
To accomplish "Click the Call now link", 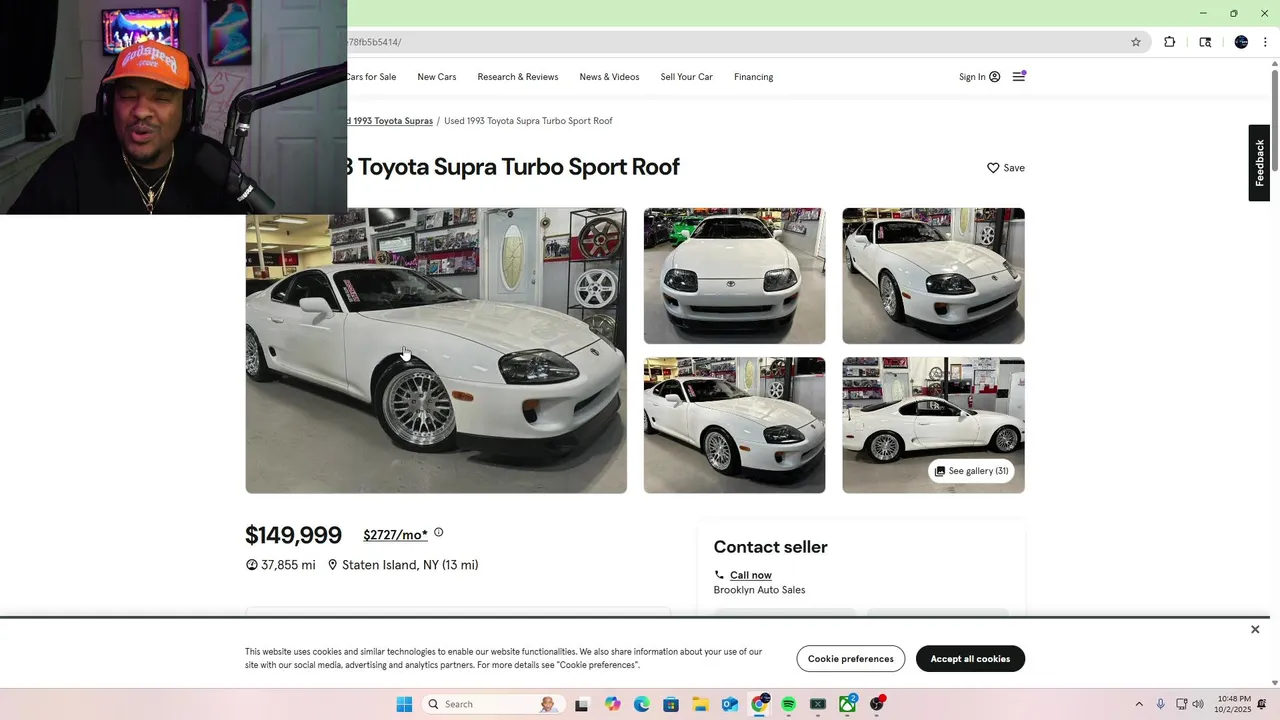I will (751, 575).
